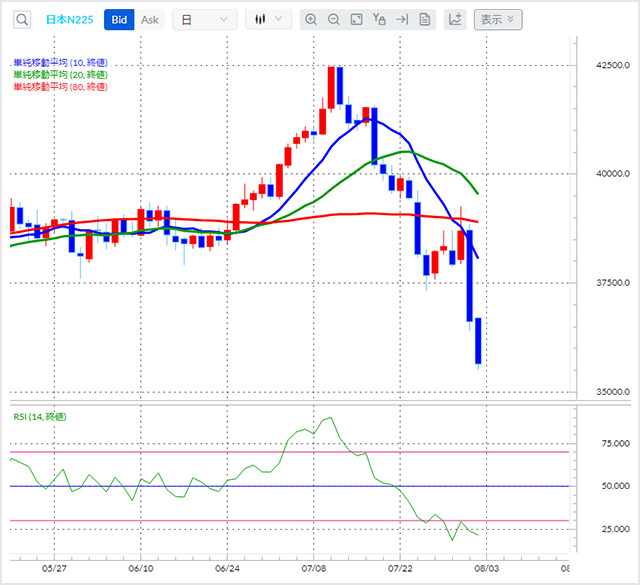Viewport: 640px width, 585px height.
Task: Click the RSI 50.000 level label
Action: point(616,486)
